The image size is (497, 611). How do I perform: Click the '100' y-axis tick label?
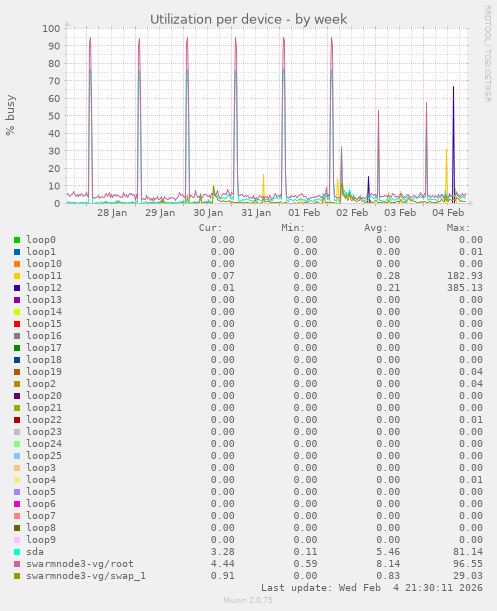51,28
